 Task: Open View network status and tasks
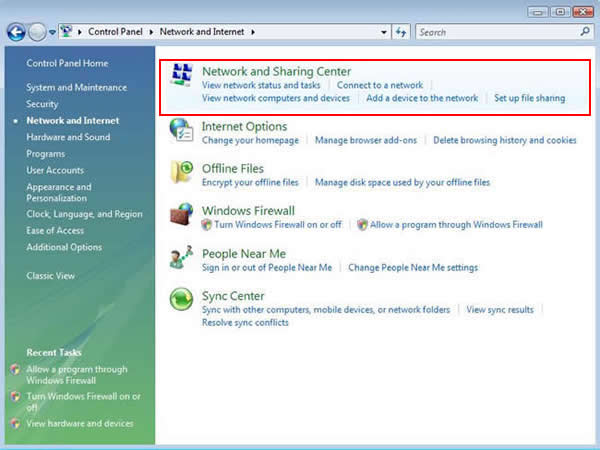click(261, 85)
